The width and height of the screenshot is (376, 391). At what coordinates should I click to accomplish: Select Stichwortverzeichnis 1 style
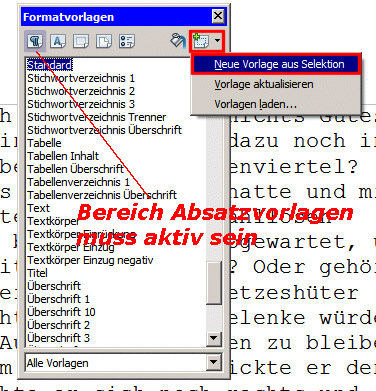pos(81,78)
